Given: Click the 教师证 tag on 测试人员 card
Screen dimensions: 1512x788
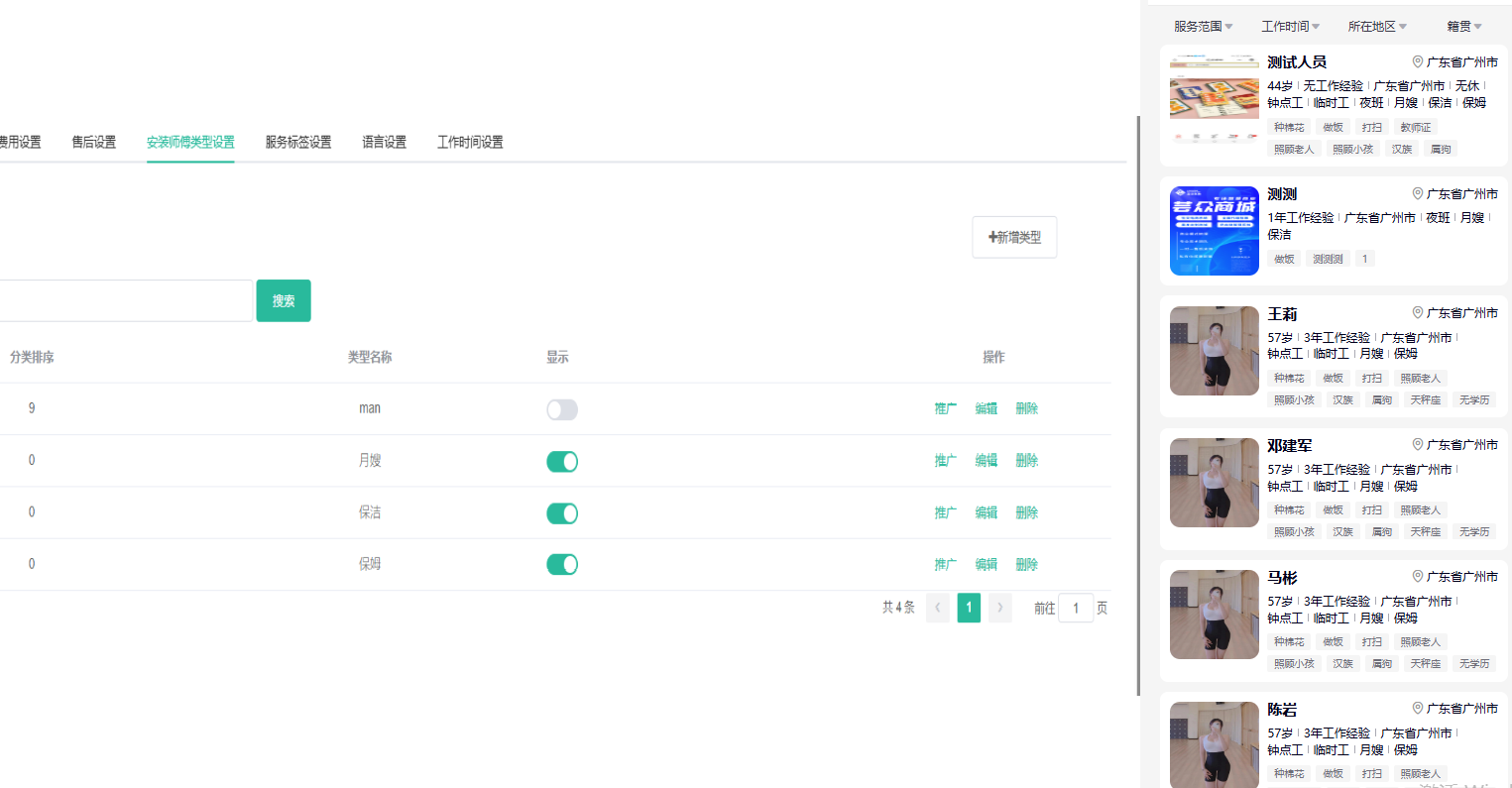Looking at the screenshot, I should coord(1416,127).
